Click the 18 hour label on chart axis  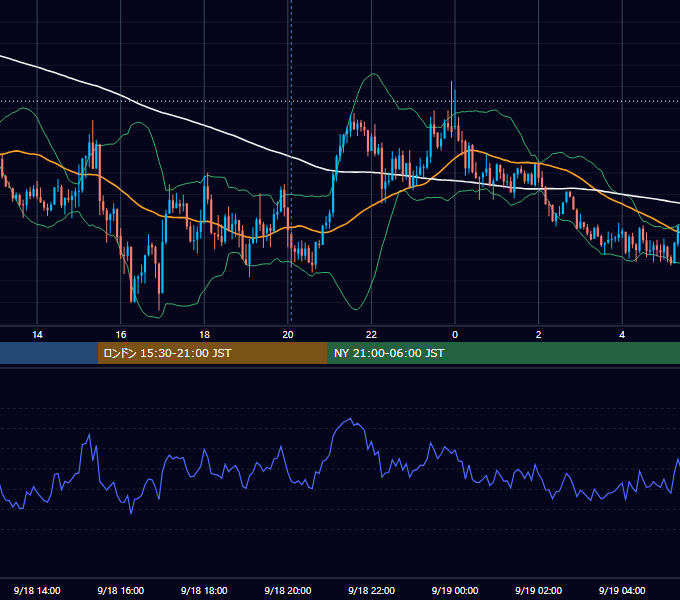click(x=204, y=335)
